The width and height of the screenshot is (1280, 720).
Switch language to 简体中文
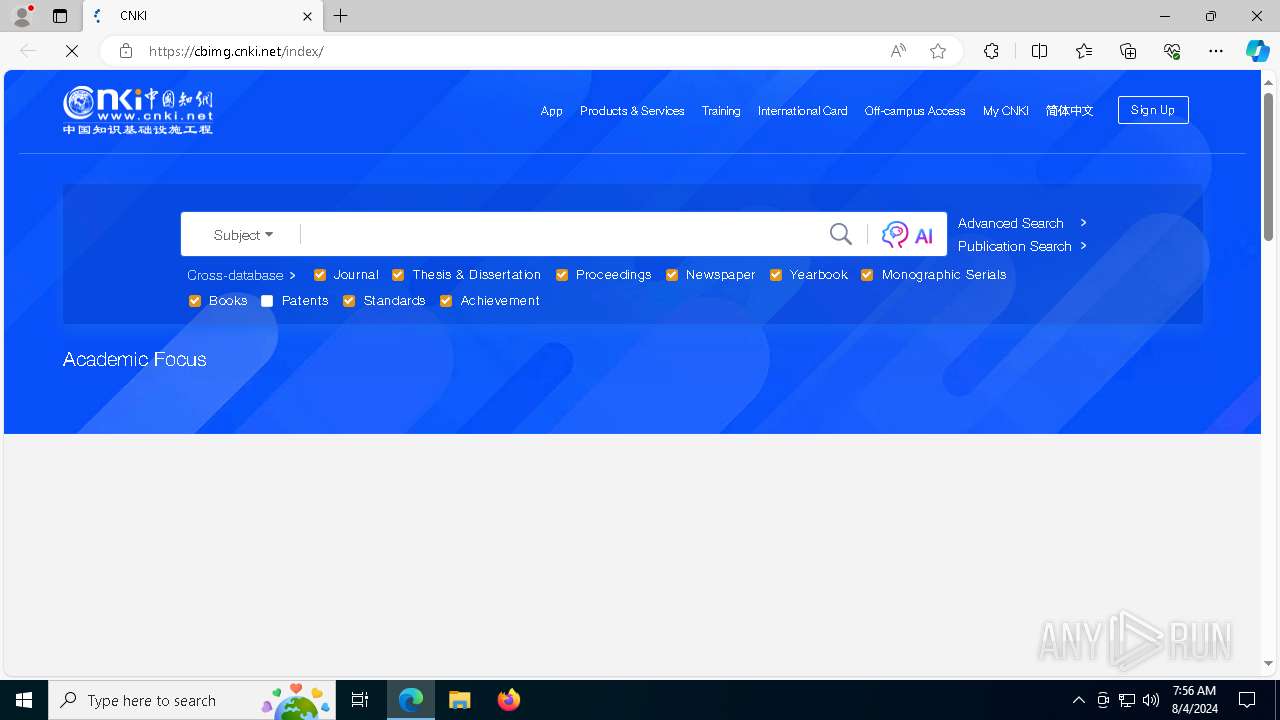tap(1069, 111)
